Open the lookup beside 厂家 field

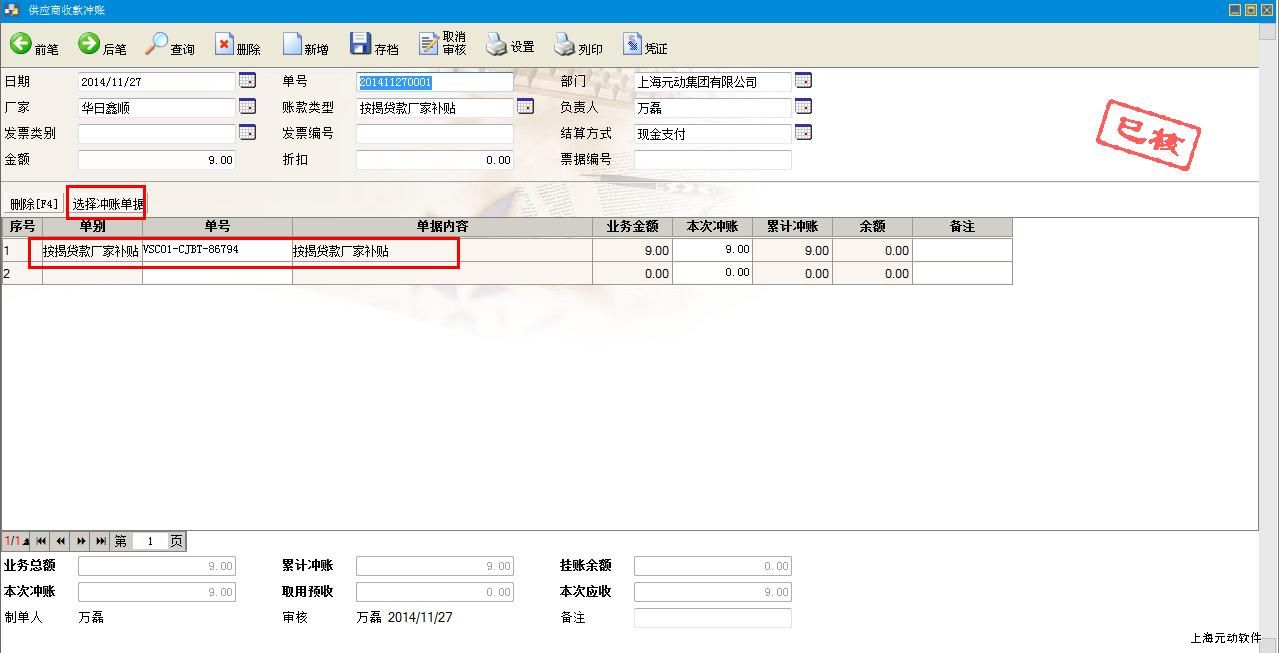tap(247, 107)
